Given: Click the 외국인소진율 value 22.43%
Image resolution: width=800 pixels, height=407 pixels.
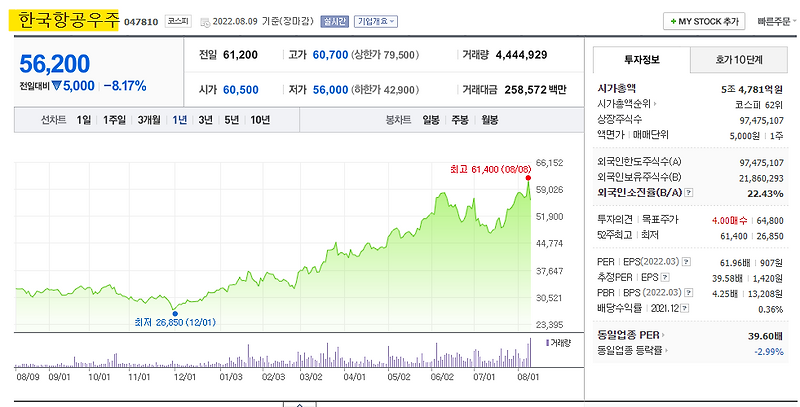Looking at the screenshot, I should 766,193.
